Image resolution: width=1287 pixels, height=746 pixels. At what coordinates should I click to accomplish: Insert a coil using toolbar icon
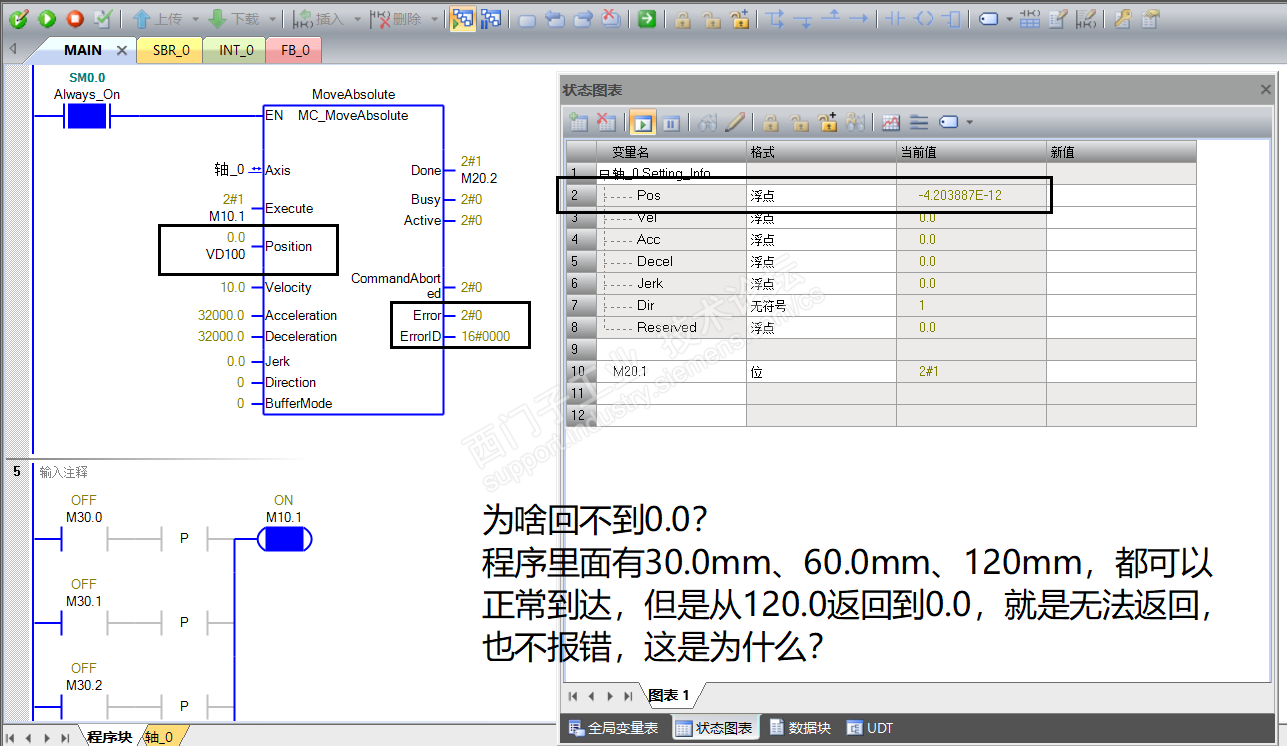[x=924, y=18]
